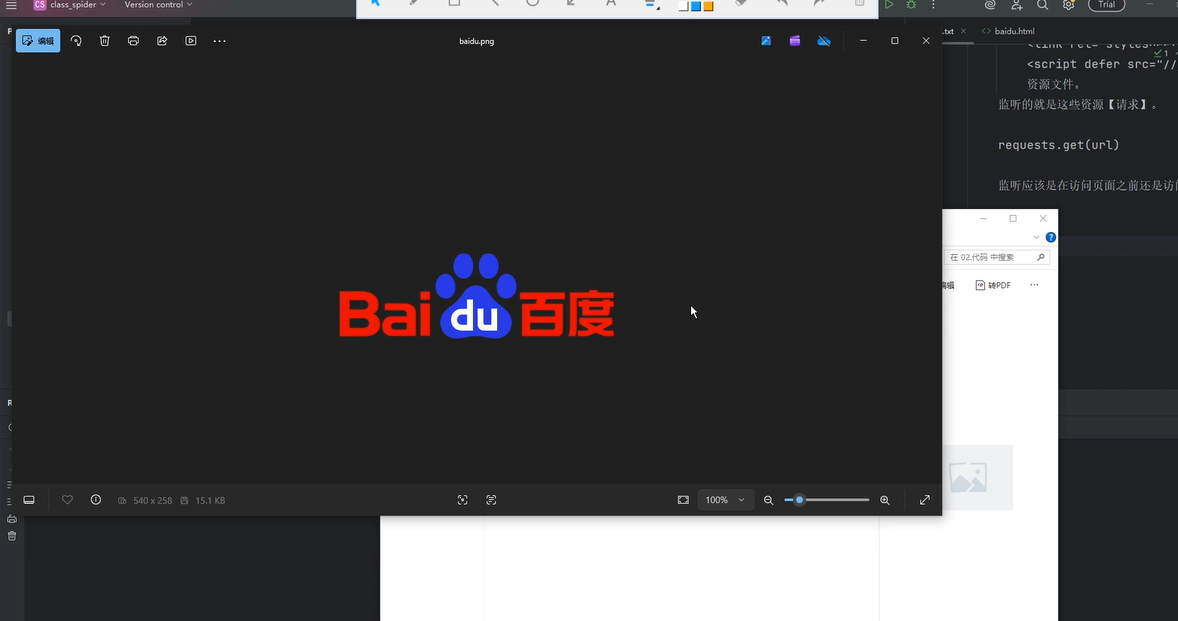Expand the Explorer ribbon chevron

[1036, 237]
